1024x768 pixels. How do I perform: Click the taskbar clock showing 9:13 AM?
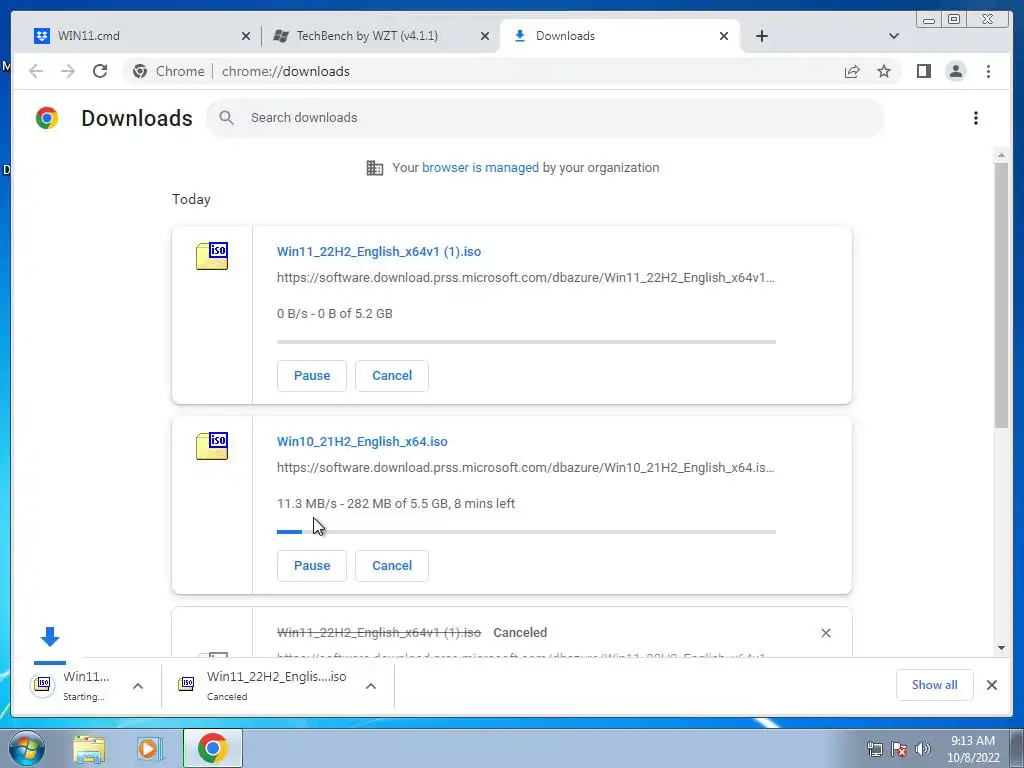[x=973, y=749]
